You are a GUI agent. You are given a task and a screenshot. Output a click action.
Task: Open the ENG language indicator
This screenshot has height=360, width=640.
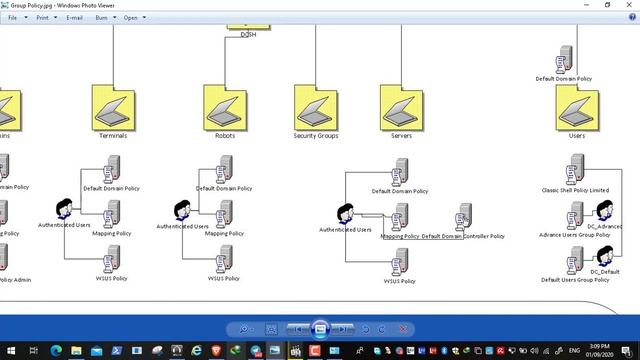point(574,351)
